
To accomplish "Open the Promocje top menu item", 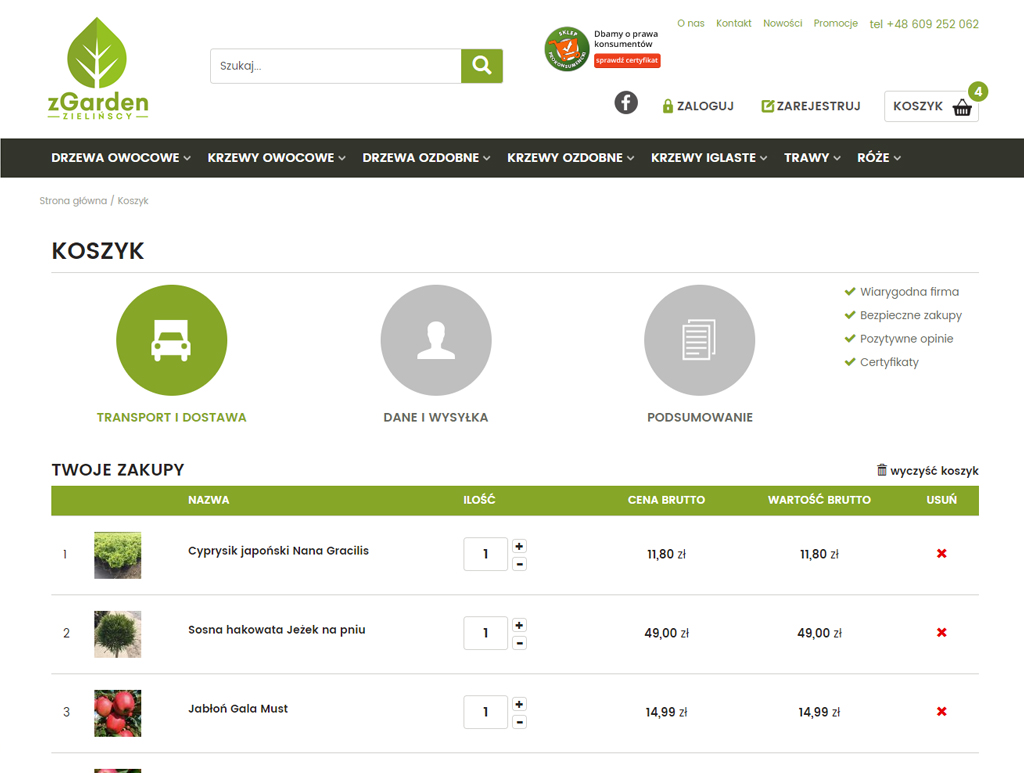I will [x=835, y=23].
